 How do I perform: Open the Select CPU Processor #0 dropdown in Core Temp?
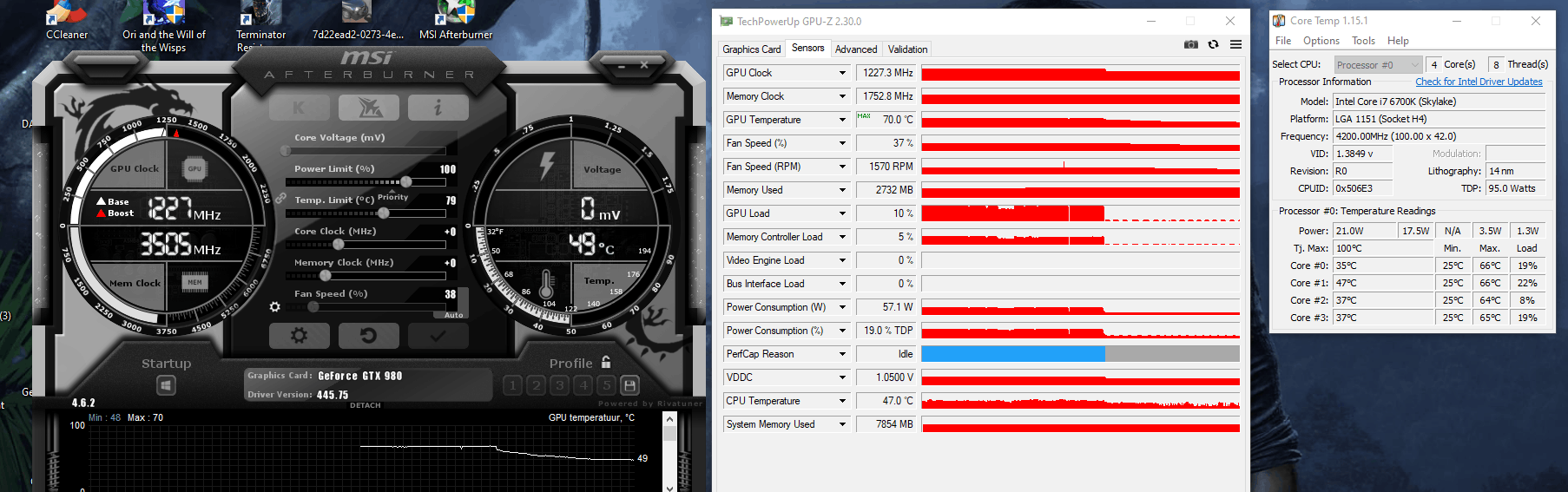(1378, 65)
